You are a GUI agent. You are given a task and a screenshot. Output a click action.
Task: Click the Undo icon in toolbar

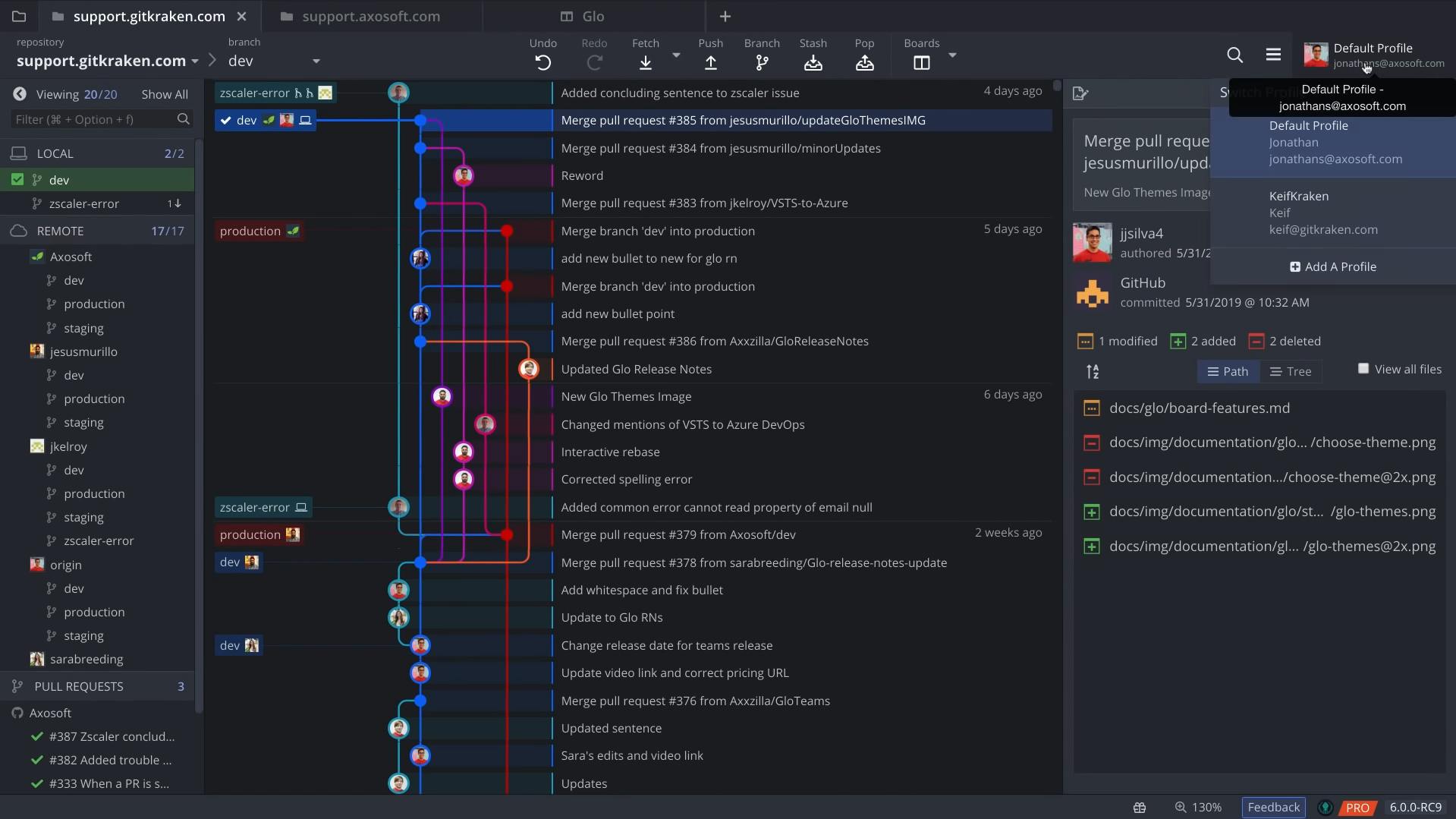(x=543, y=63)
